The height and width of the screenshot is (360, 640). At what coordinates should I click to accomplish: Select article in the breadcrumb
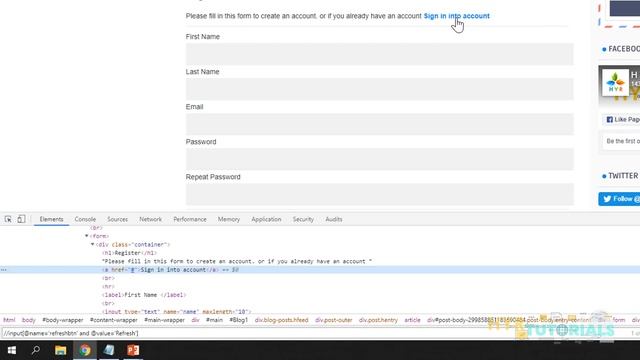pos(412,320)
